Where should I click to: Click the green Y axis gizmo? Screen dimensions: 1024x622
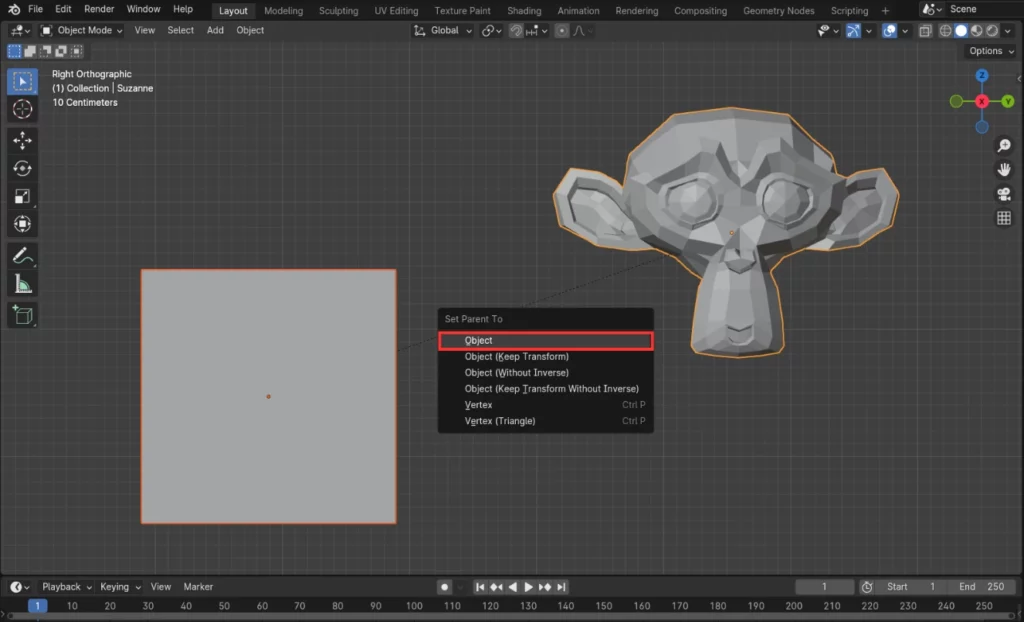pos(1008,101)
